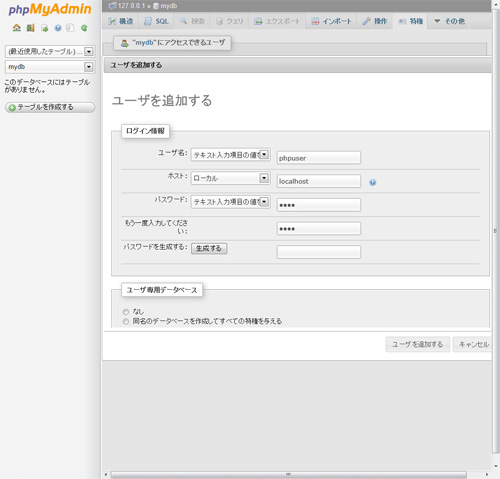Switch to 検索 tab
This screenshot has height=479, width=500.
(x=192, y=21)
